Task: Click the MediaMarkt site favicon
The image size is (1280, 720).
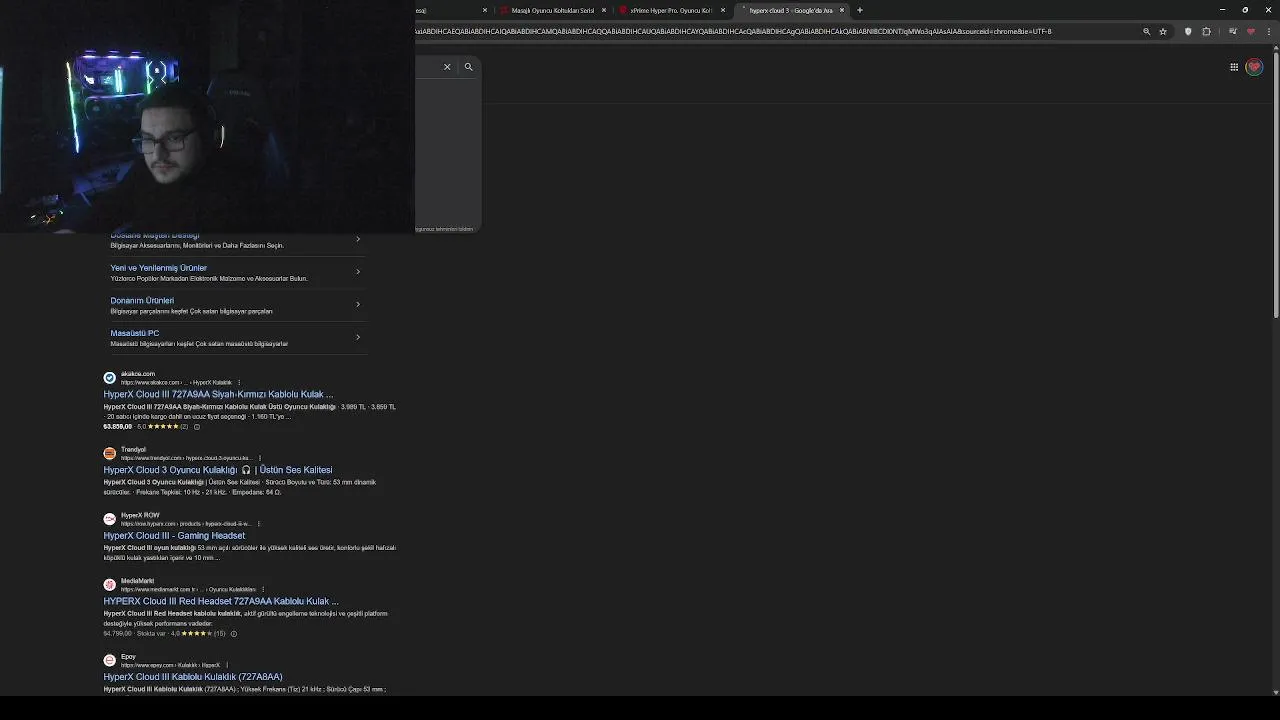Action: click(109, 585)
